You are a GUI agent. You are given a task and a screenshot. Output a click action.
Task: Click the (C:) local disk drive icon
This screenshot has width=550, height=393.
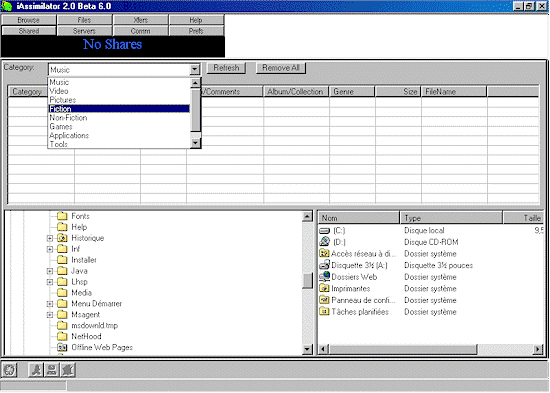[325, 231]
